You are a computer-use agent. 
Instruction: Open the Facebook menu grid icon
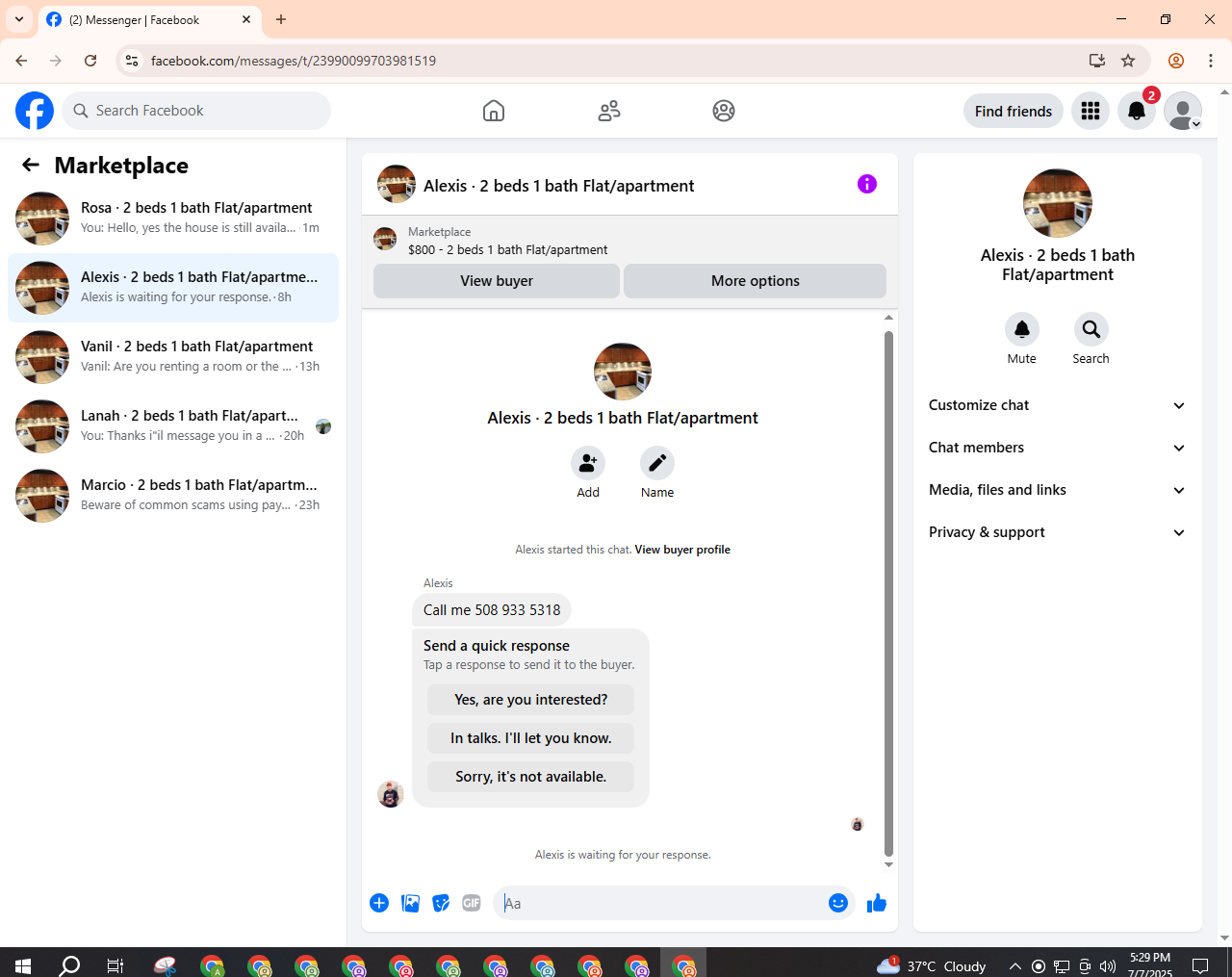[x=1091, y=111]
